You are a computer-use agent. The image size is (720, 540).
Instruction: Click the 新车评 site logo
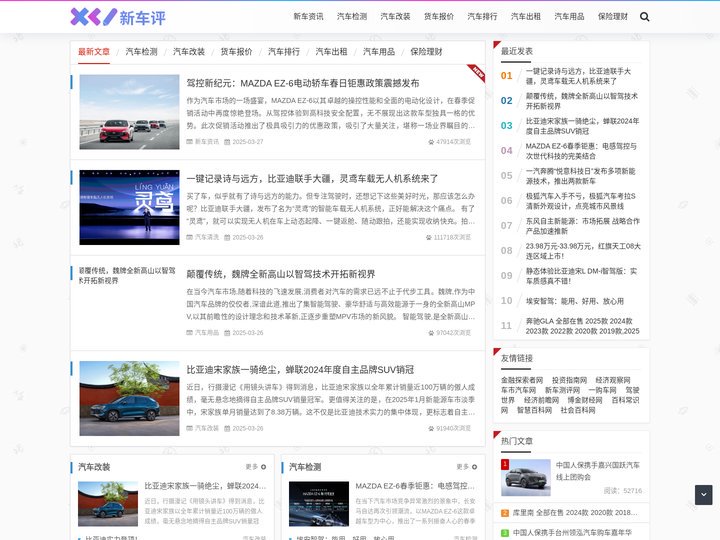(x=118, y=17)
